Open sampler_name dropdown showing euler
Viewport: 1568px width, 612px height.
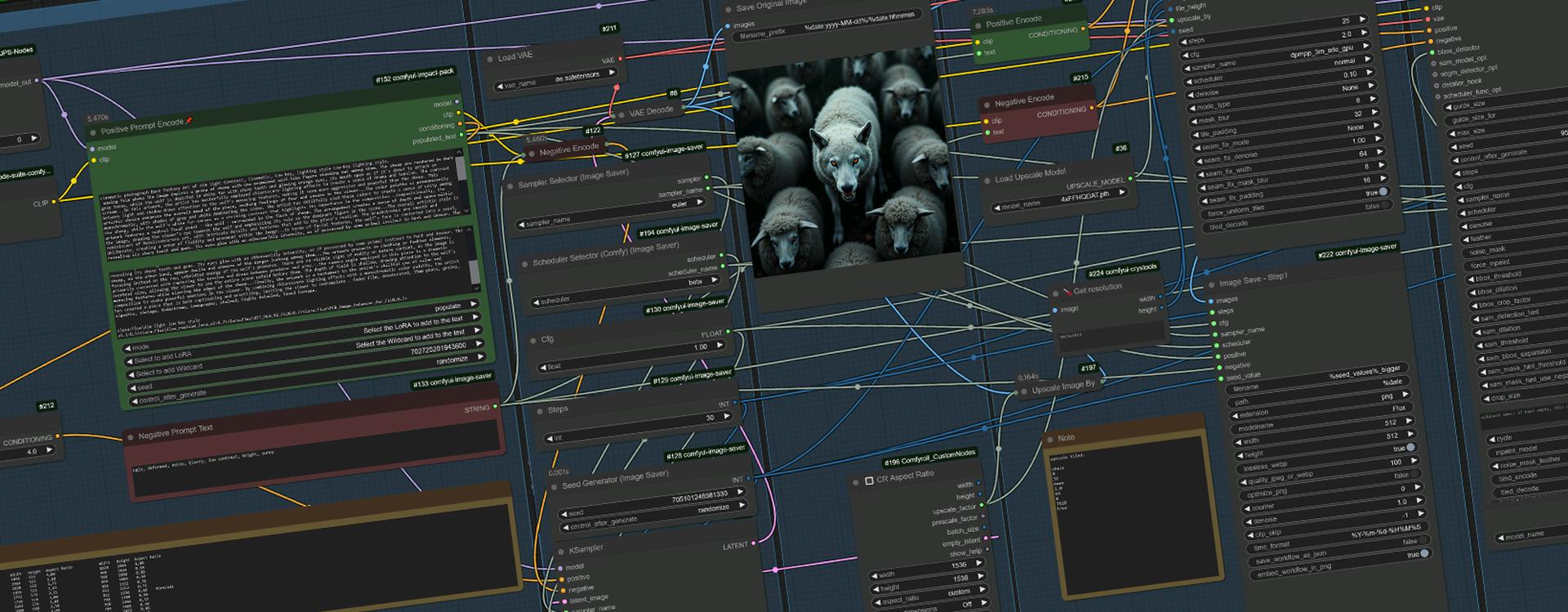pyautogui.click(x=612, y=212)
